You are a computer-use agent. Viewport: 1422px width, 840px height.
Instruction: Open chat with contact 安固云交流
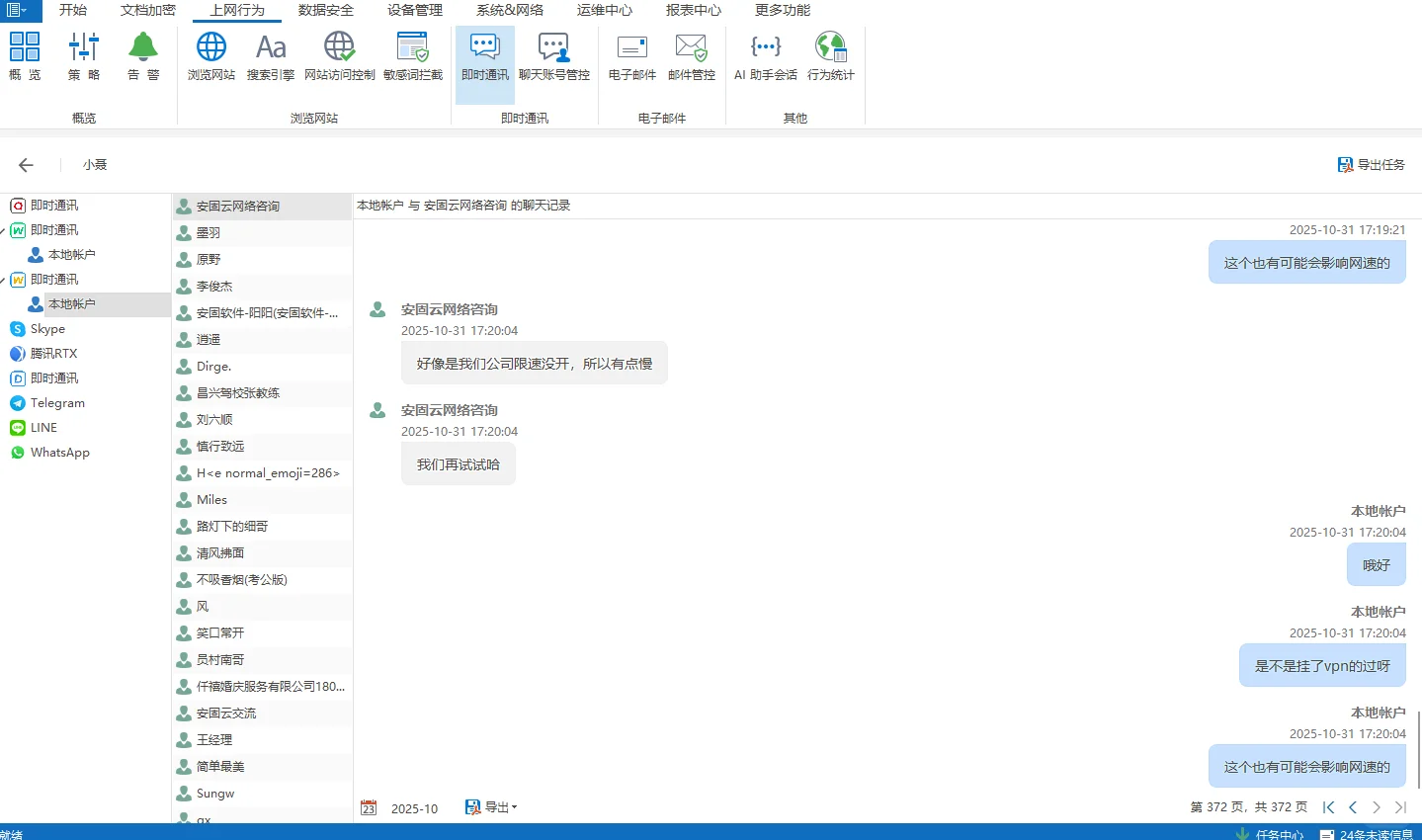[x=263, y=713]
